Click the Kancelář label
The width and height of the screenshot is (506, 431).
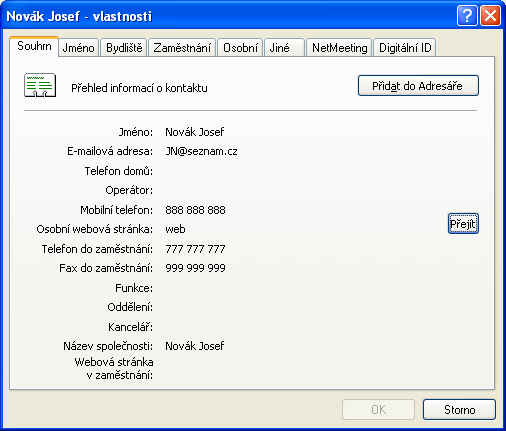130,327
